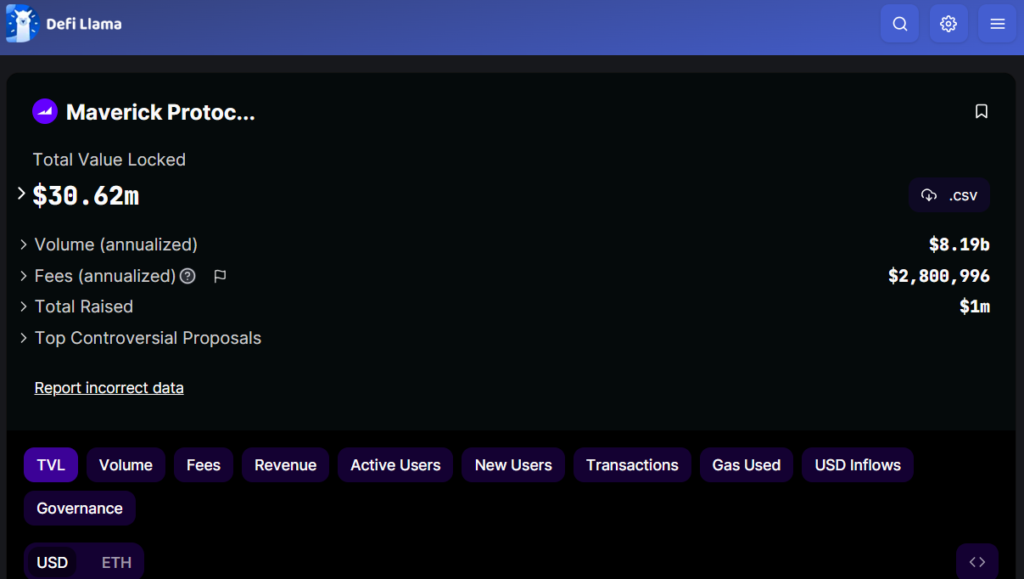Viewport: 1024px width, 579px height.
Task: Expand the Volume (annualized) row
Action: 24,245
